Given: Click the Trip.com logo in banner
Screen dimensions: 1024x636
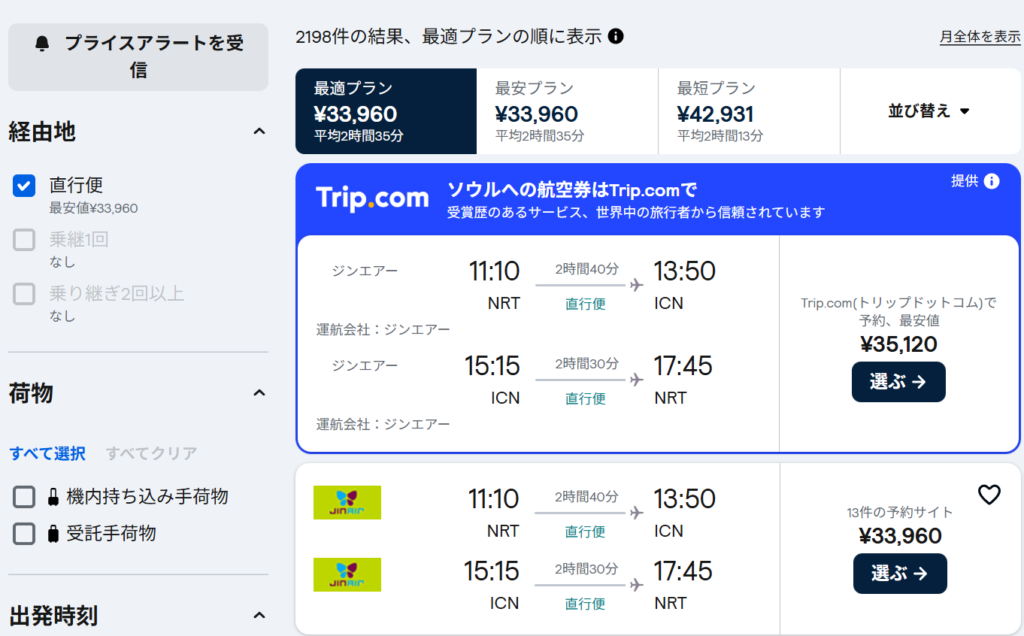Looking at the screenshot, I should pyautogui.click(x=373, y=198).
